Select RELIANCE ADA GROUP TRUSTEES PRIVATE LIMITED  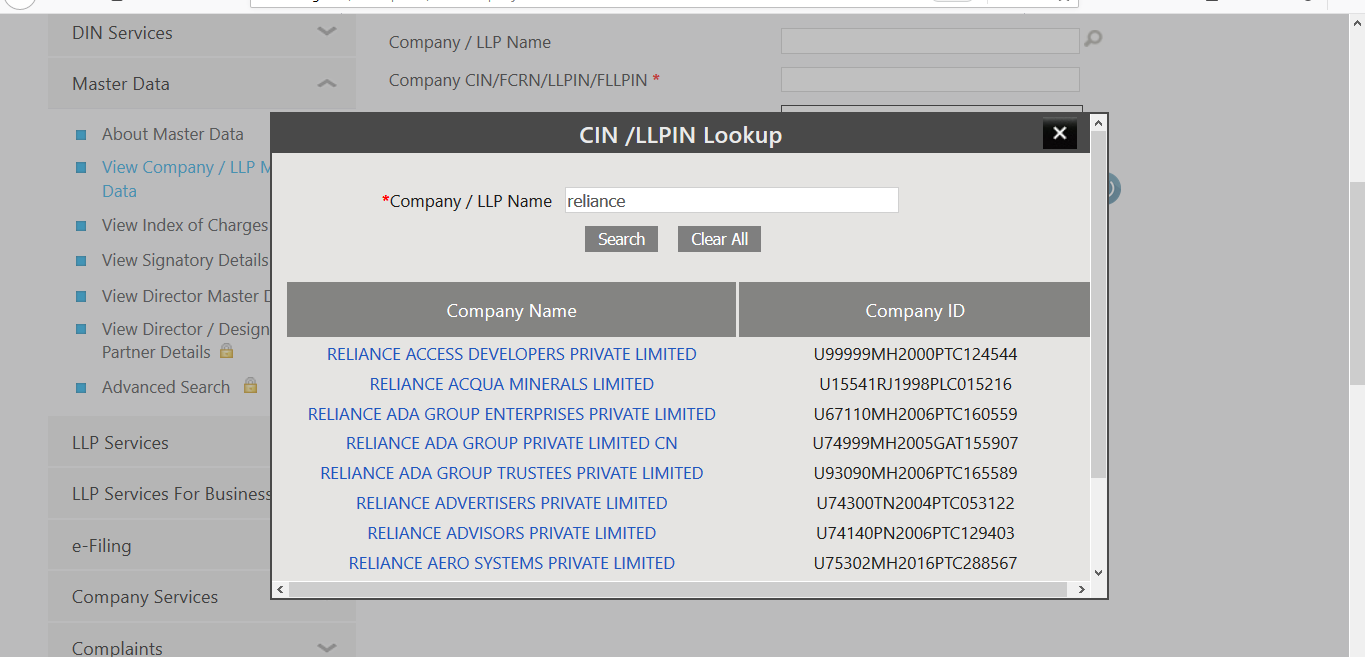[512, 473]
